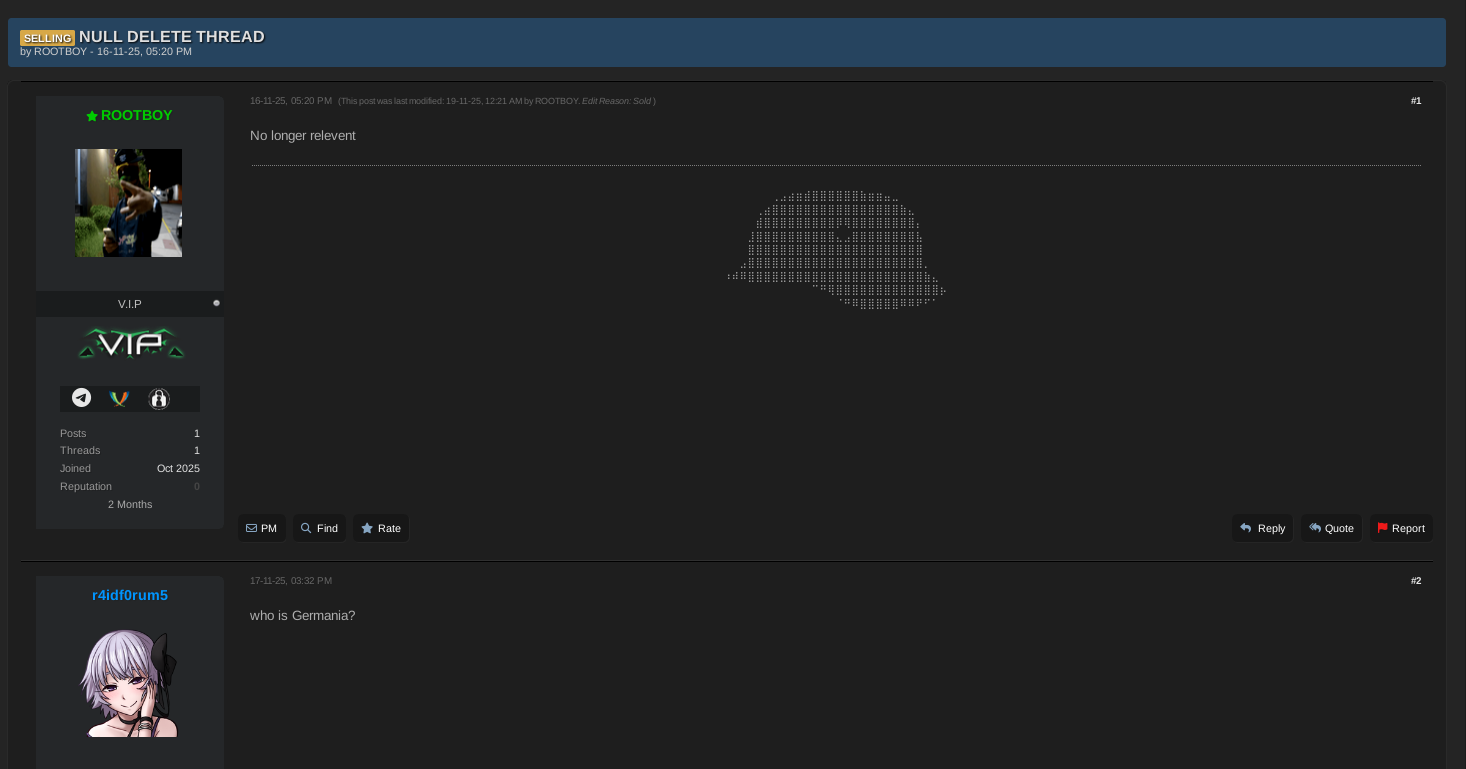This screenshot has width=1466, height=769.
Task: Click the padlock privacy icon
Action: [159, 397]
